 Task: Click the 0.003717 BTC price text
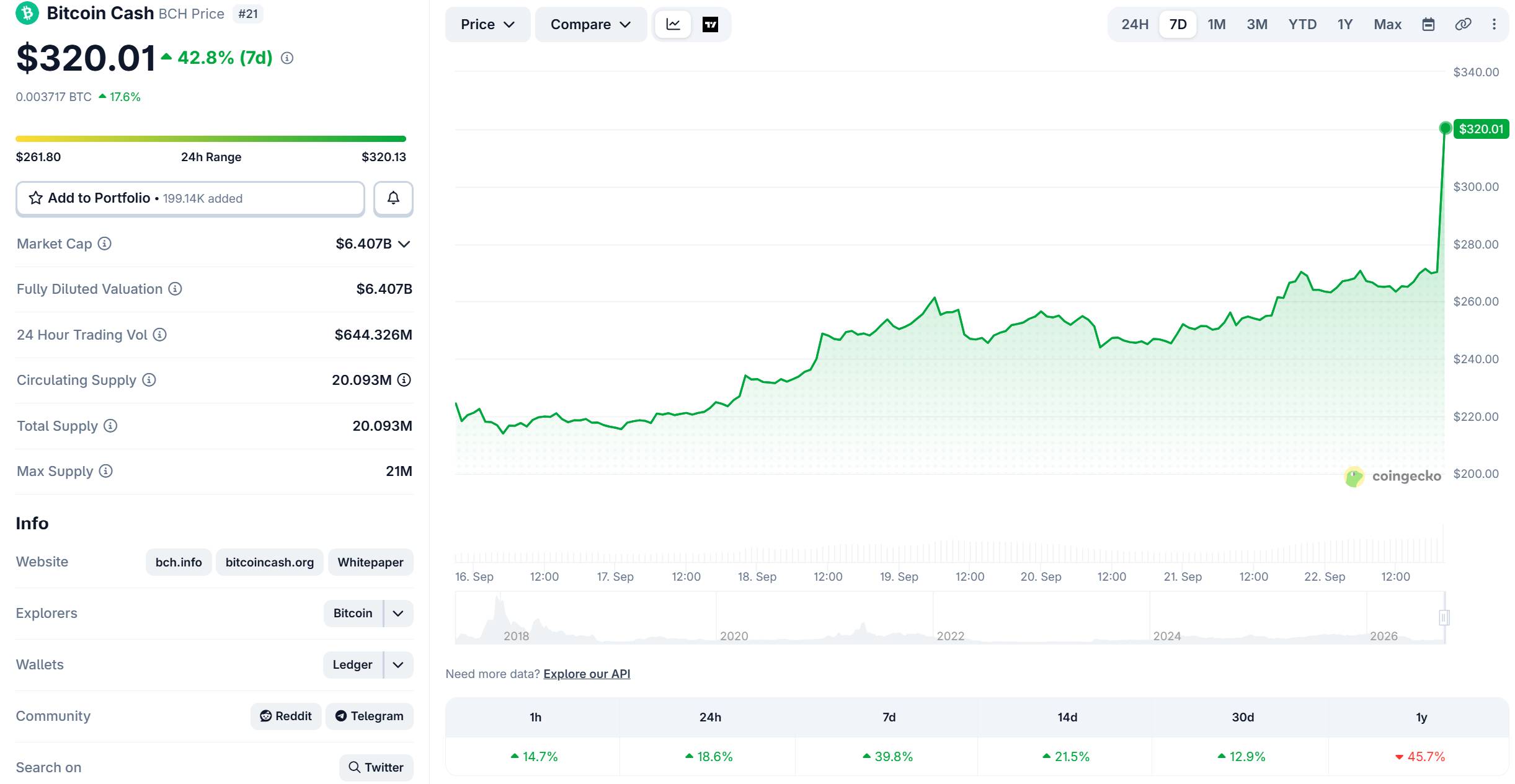point(54,97)
